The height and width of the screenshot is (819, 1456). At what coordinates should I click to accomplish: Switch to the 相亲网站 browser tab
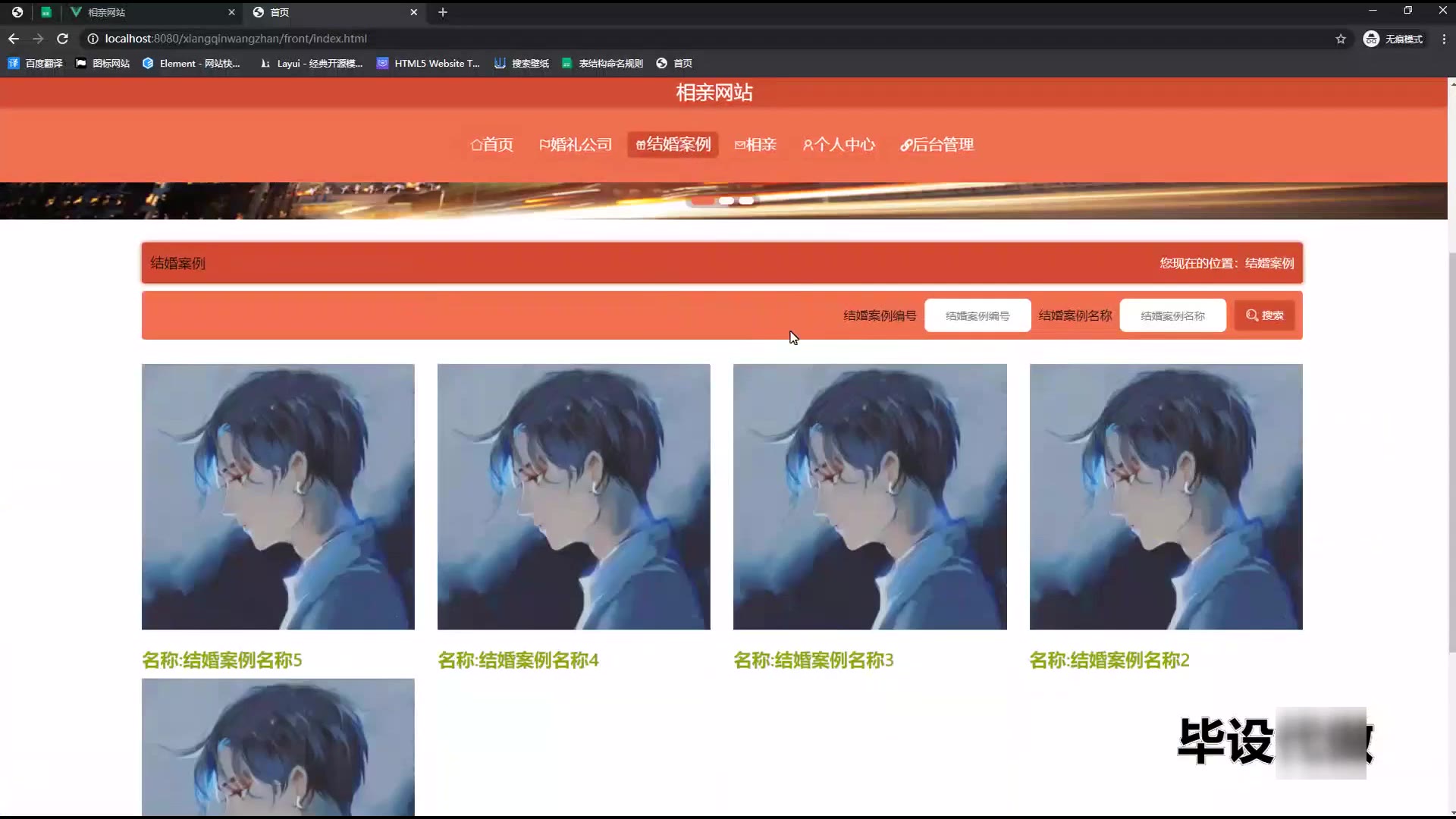point(152,12)
